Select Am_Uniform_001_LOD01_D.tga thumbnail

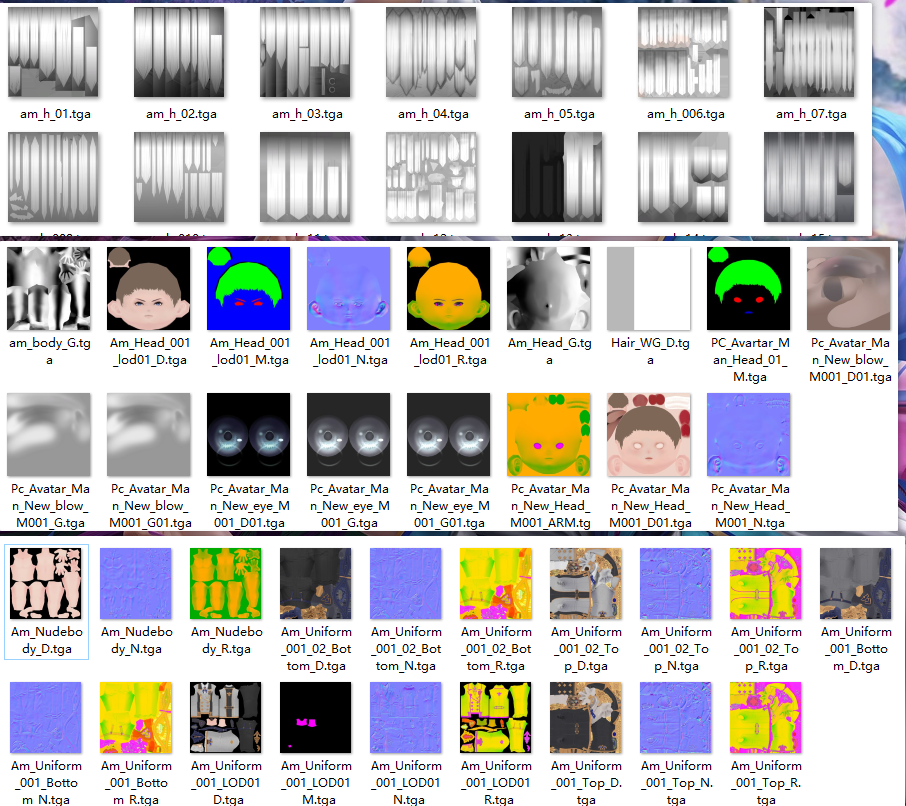(226, 718)
